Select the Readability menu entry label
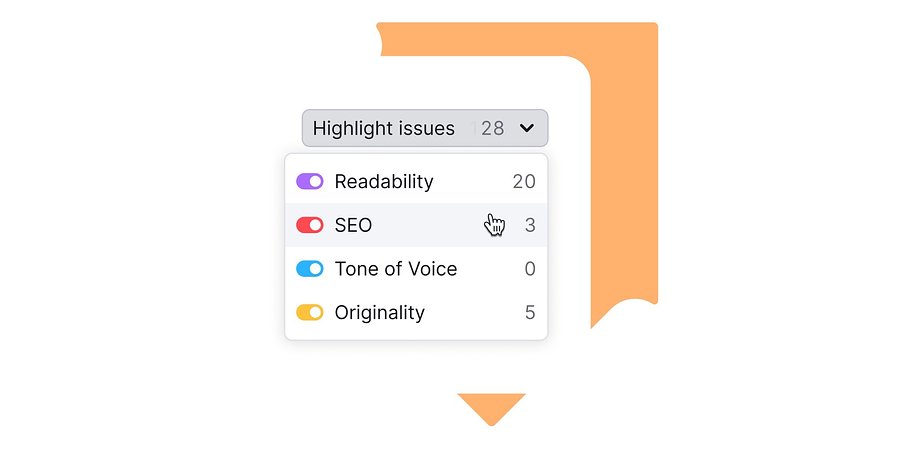The height and width of the screenshot is (450, 900). (384, 181)
